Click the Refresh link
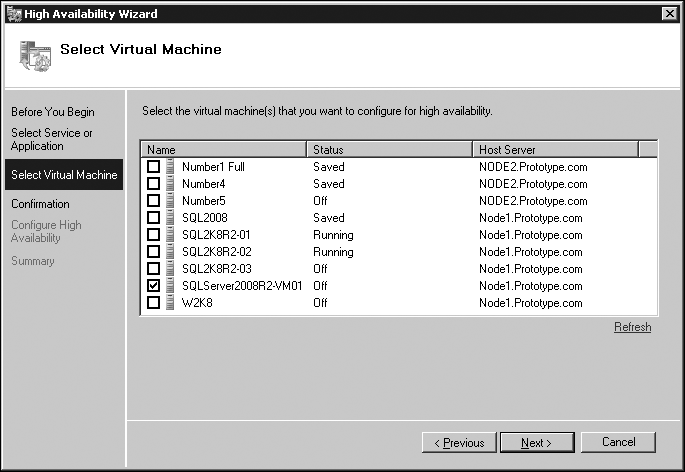Screen dimensions: 685x472 click(633, 327)
